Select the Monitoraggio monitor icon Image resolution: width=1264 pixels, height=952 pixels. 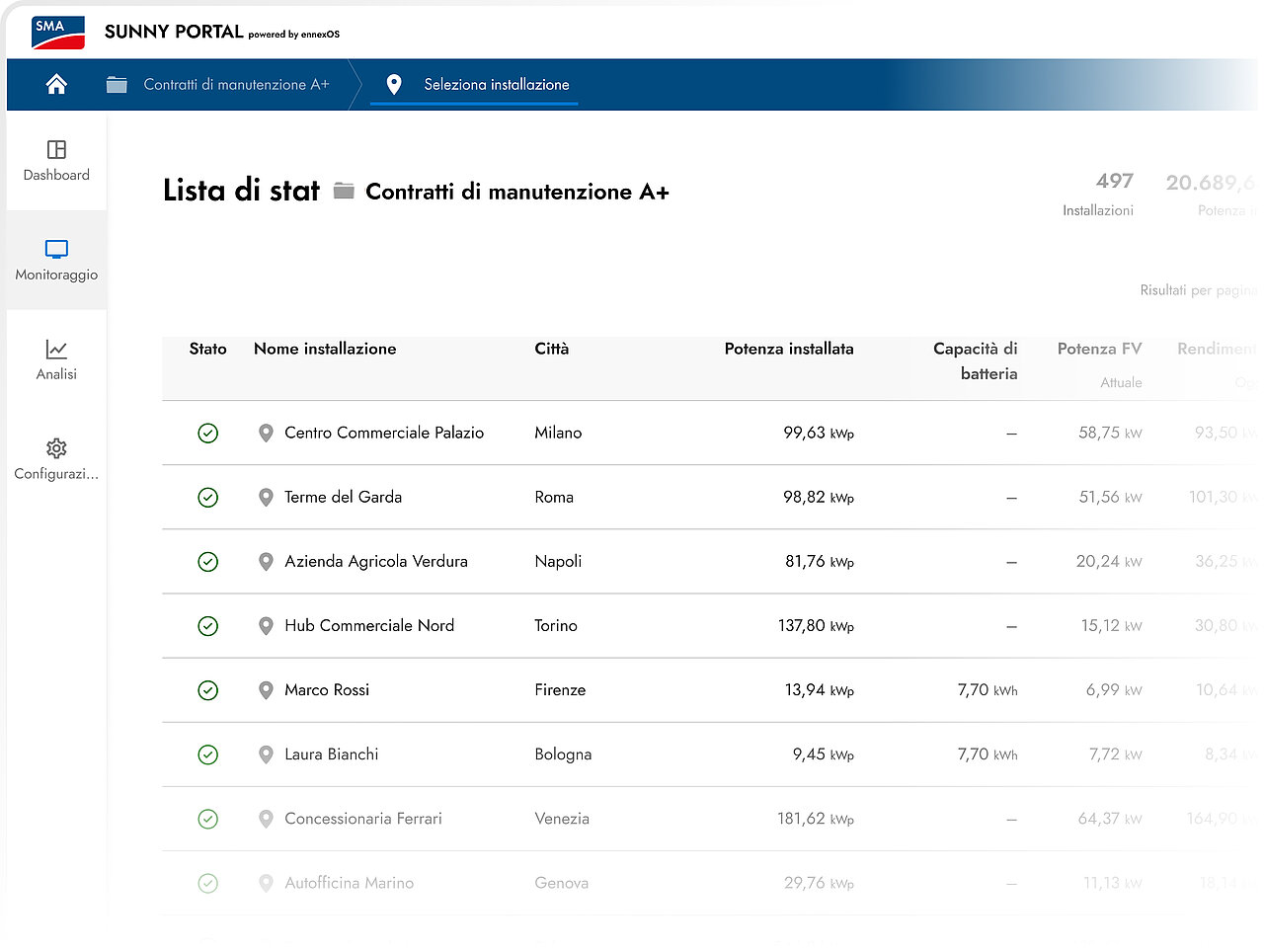coord(56,249)
